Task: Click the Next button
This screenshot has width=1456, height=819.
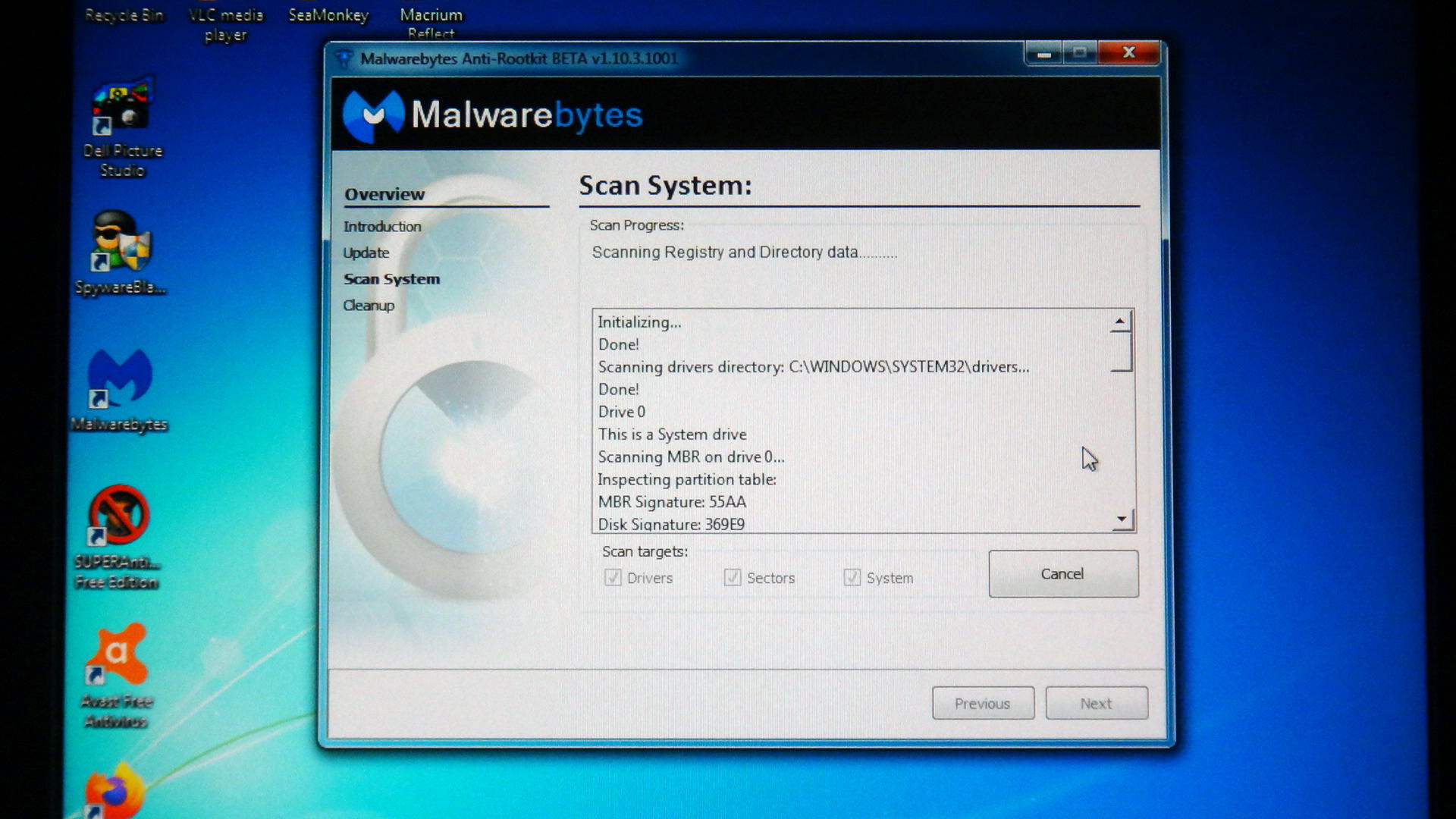Action: [1097, 704]
